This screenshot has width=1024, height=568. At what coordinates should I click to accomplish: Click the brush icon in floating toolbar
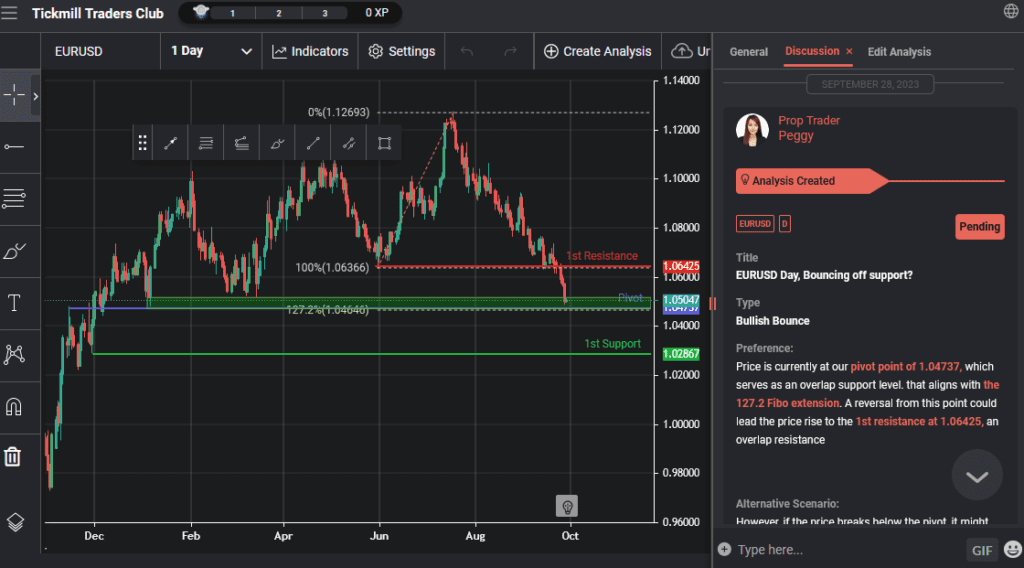tap(278, 143)
